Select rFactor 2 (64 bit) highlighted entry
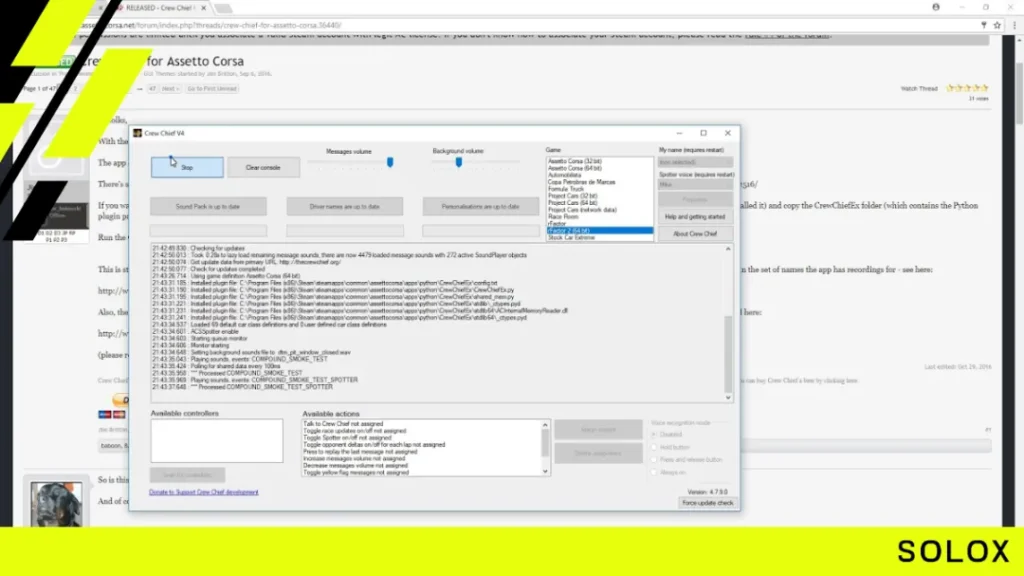Screen dimensions: 1024x576 [x=600, y=231]
